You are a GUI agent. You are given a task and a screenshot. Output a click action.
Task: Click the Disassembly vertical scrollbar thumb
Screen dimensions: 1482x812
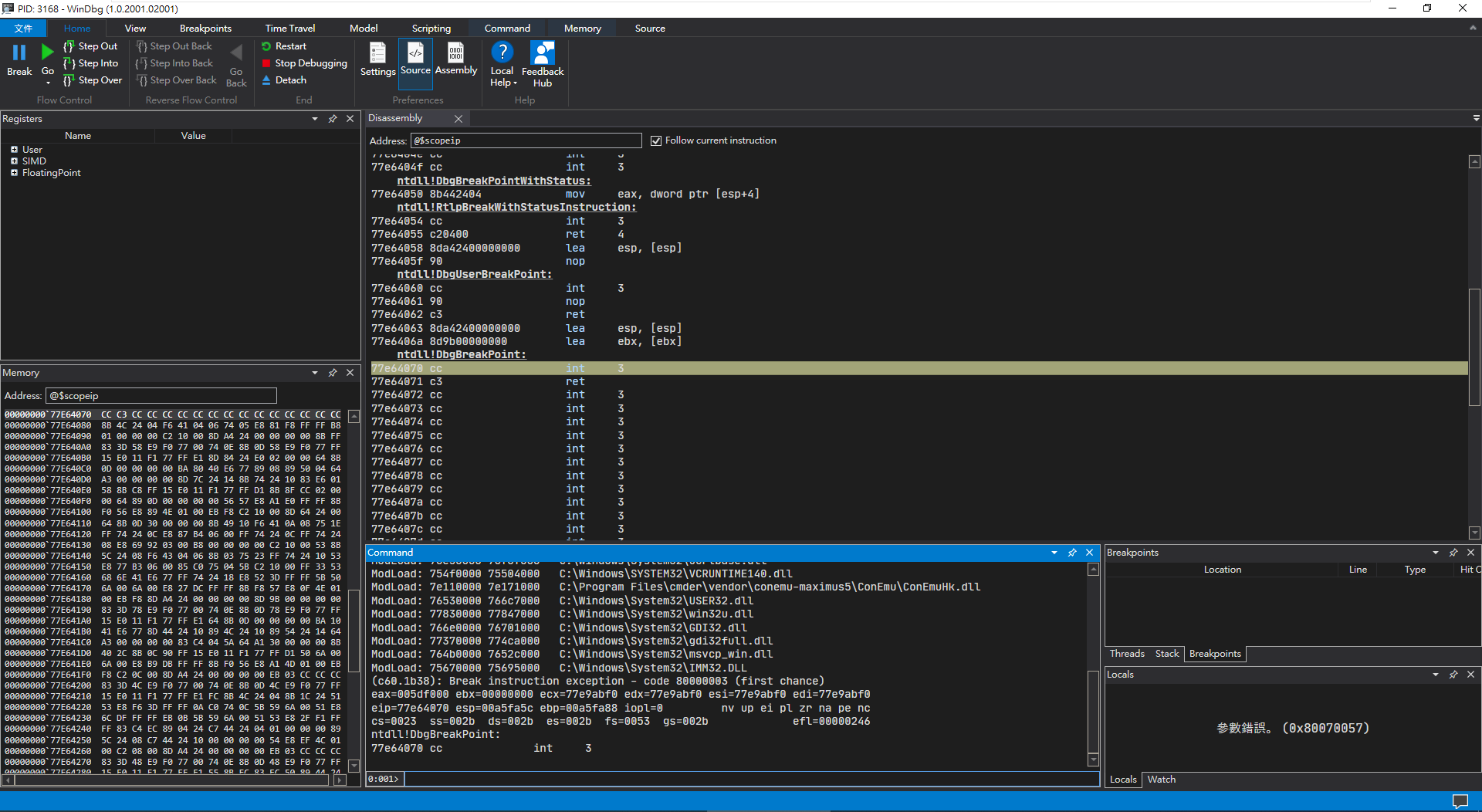pyautogui.click(x=1474, y=347)
